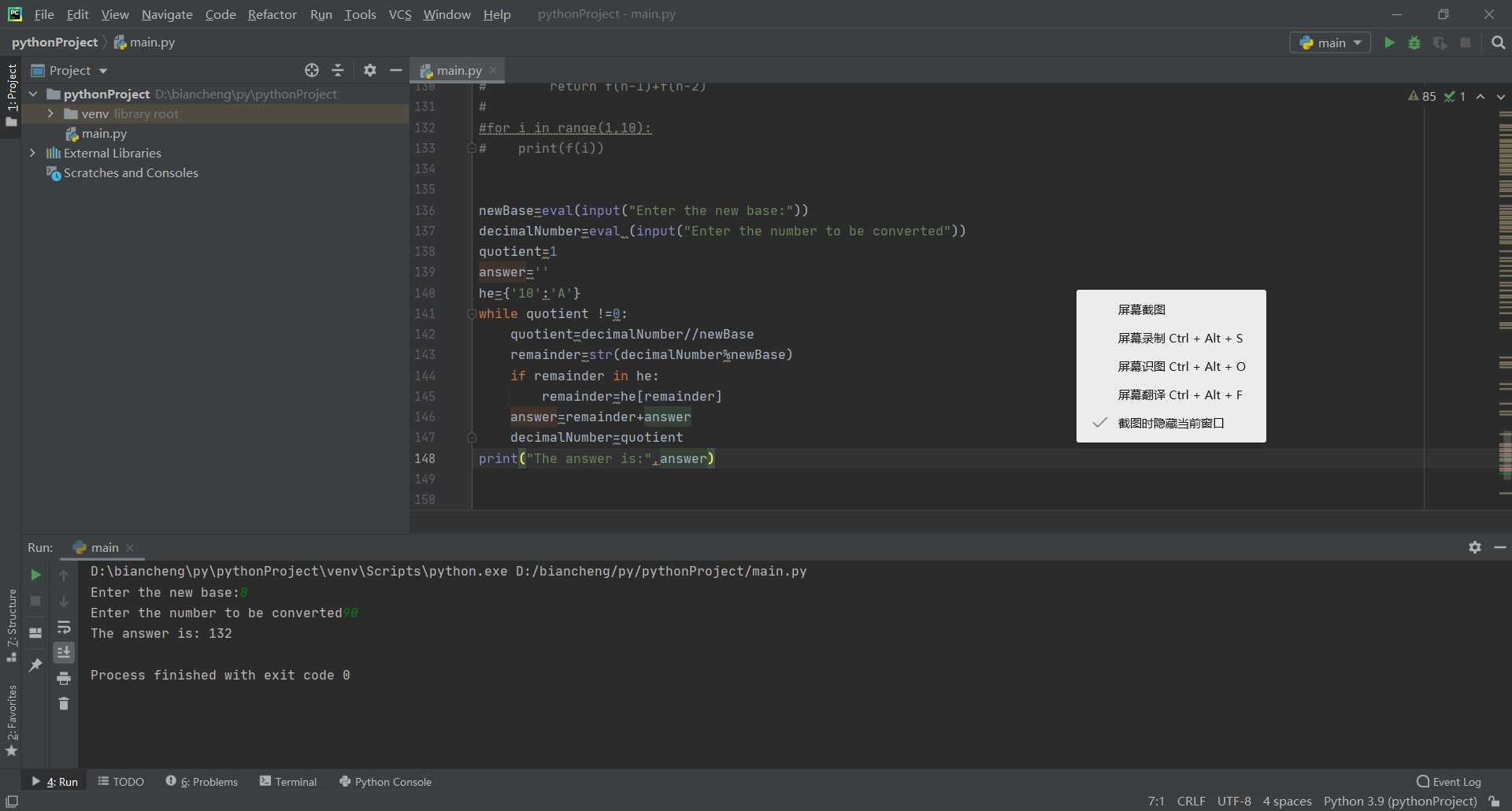Viewport: 1512px width, 811px height.
Task: Change indent setting 4 spaces
Action: click(1287, 801)
